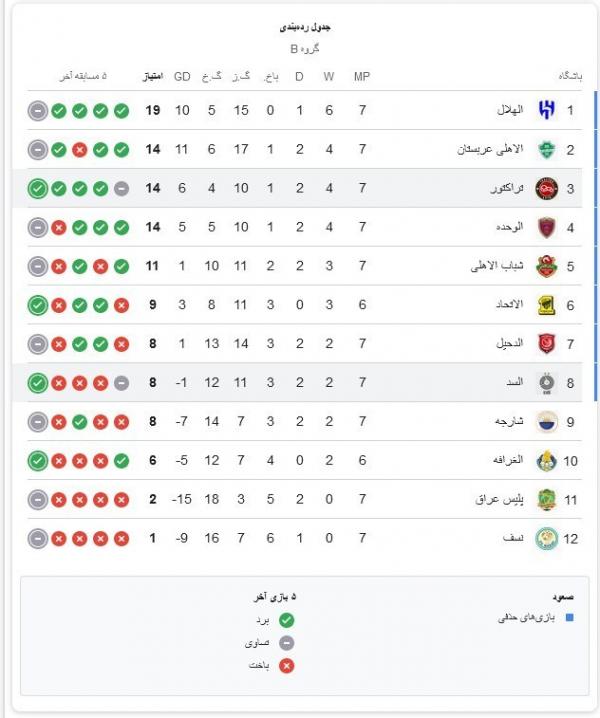Click the Al Hilal club logo
Viewport: 600px width, 718px height.
click(x=546, y=110)
